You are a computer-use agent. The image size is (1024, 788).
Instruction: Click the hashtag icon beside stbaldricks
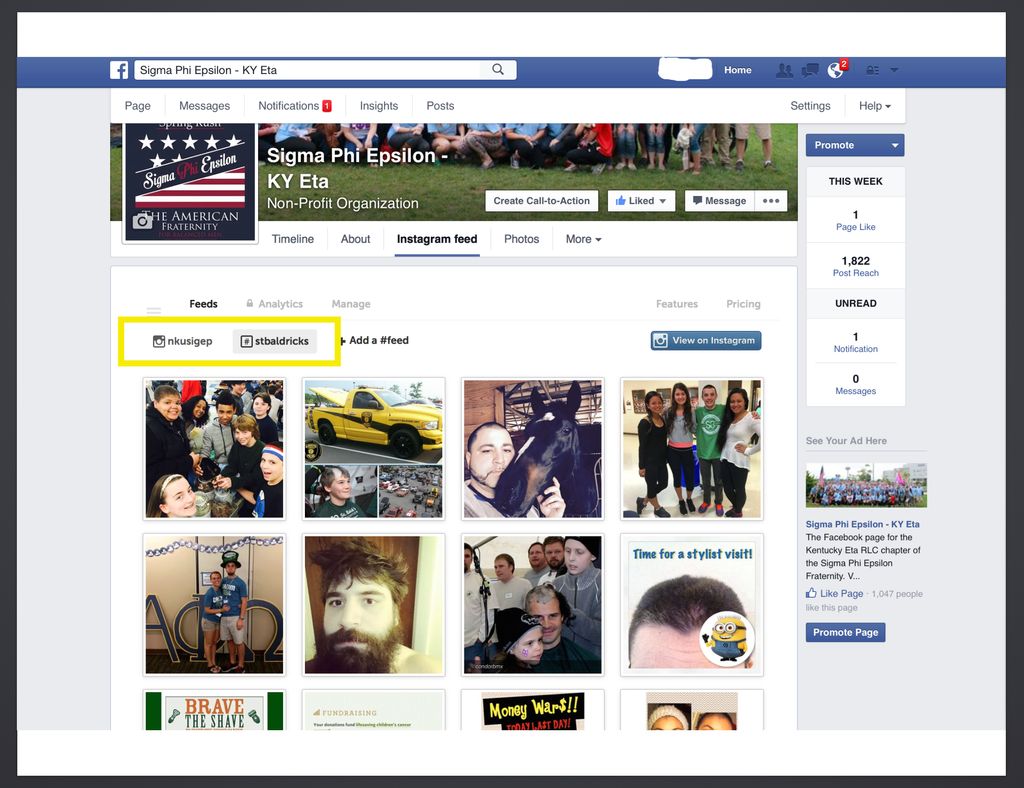pos(246,341)
